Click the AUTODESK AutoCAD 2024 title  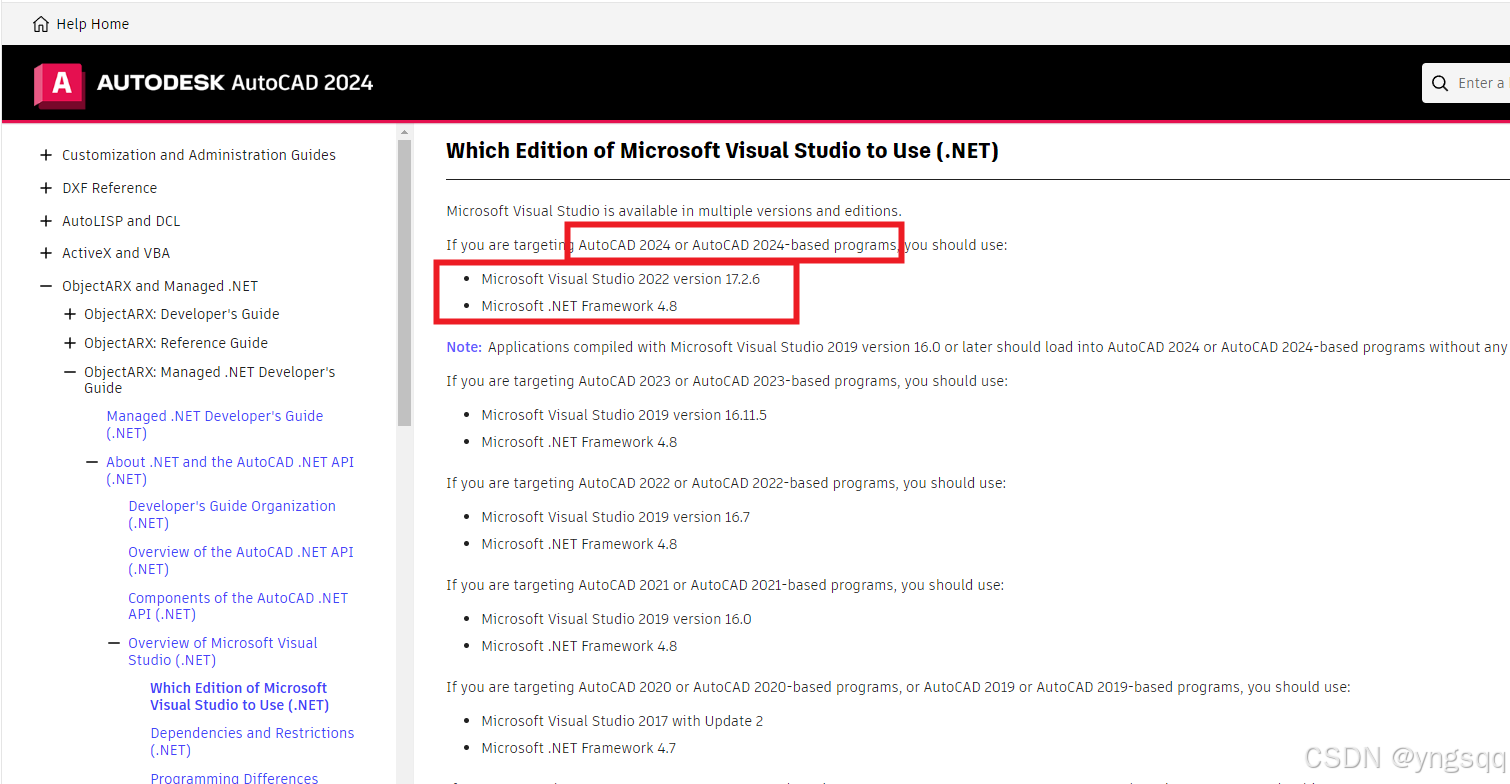[x=235, y=83]
